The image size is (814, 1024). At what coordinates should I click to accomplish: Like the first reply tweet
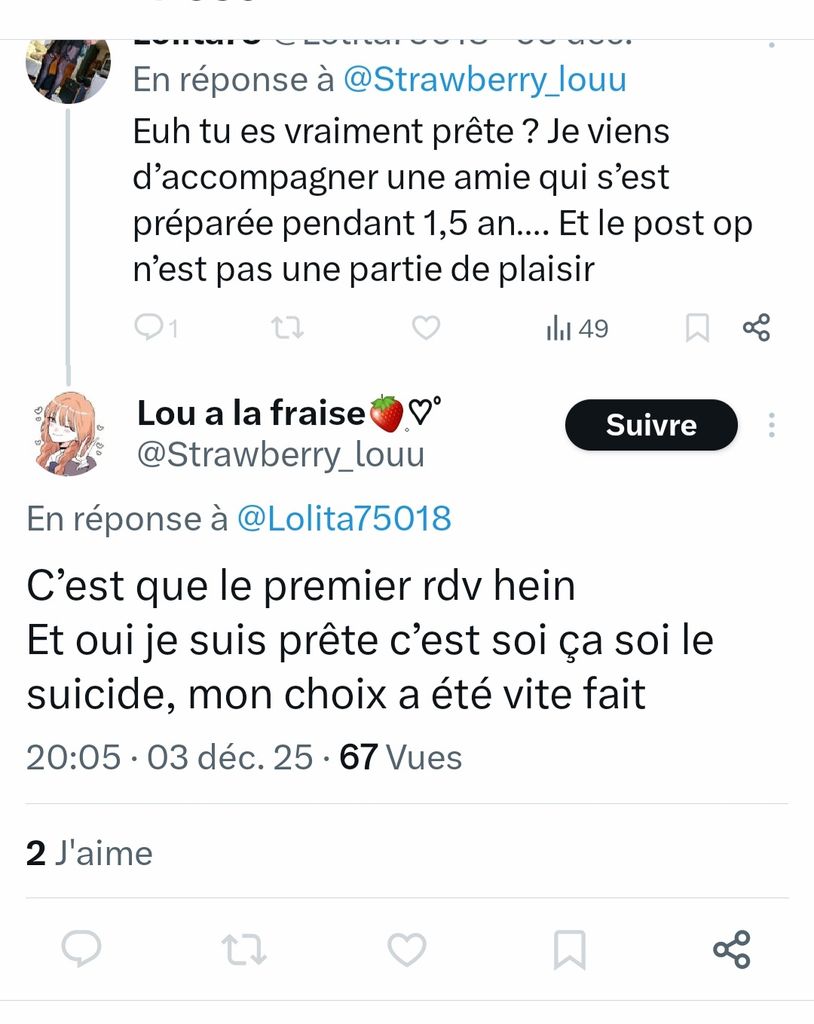point(427,328)
